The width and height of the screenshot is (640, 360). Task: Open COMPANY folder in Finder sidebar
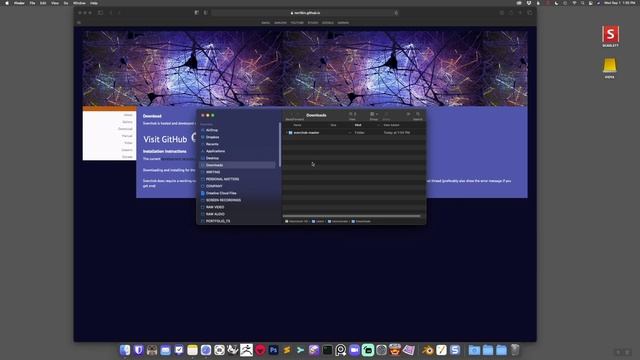[x=214, y=186]
